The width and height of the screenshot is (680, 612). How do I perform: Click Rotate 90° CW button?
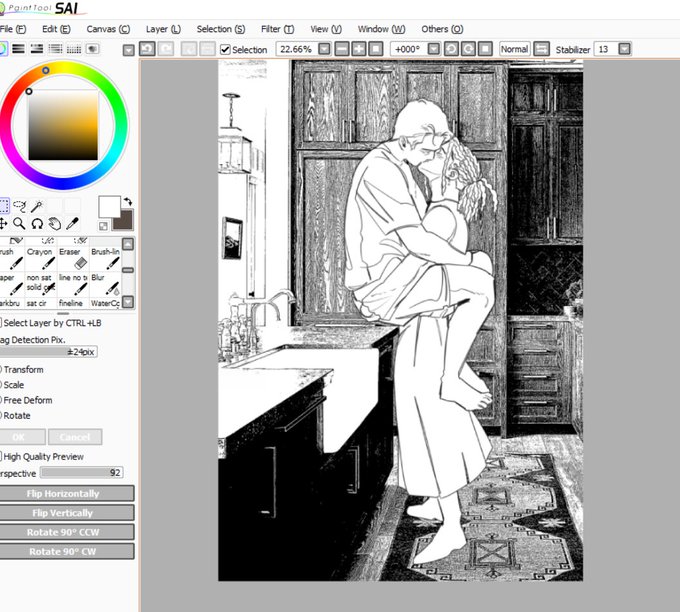[66, 551]
